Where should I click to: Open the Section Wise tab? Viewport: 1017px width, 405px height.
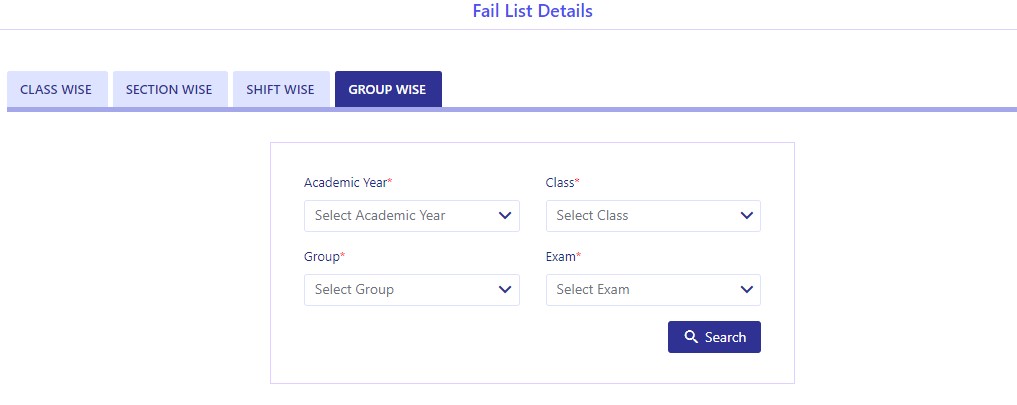(170, 89)
